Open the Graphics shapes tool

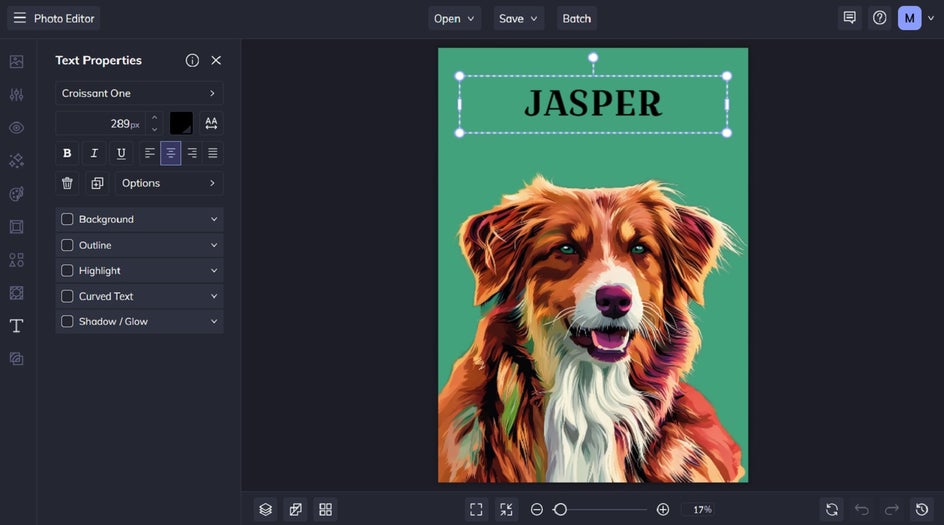(16, 260)
